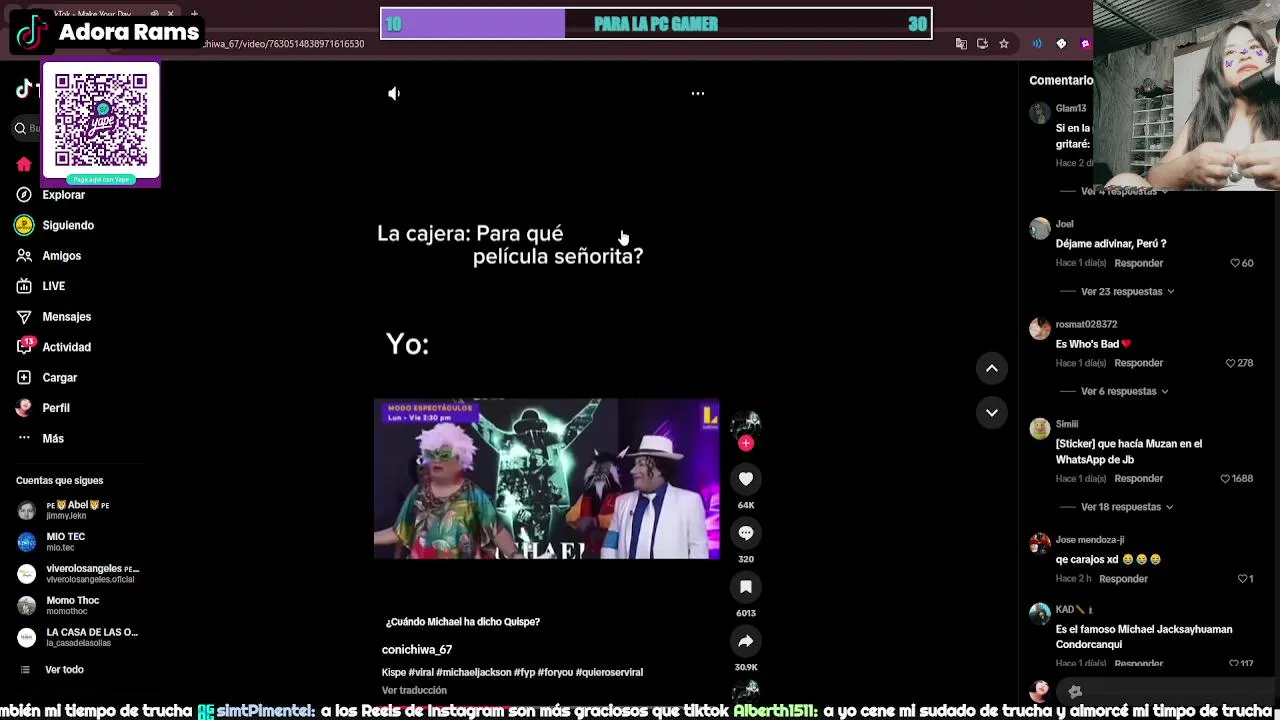This screenshot has width=1280, height=720.
Task: Go to the previous video with the up arrow
Action: [992, 368]
